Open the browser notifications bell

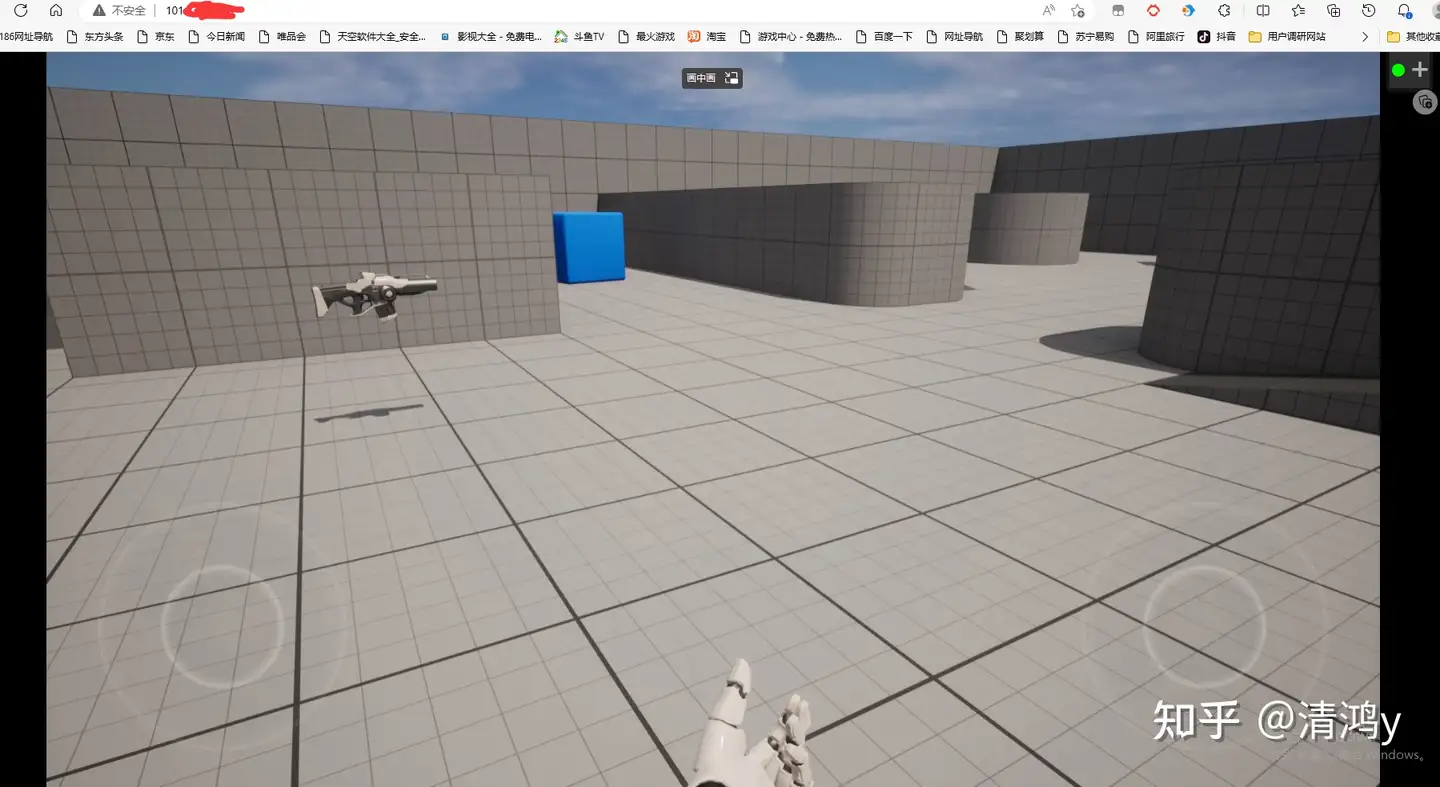pyautogui.click(x=1404, y=10)
